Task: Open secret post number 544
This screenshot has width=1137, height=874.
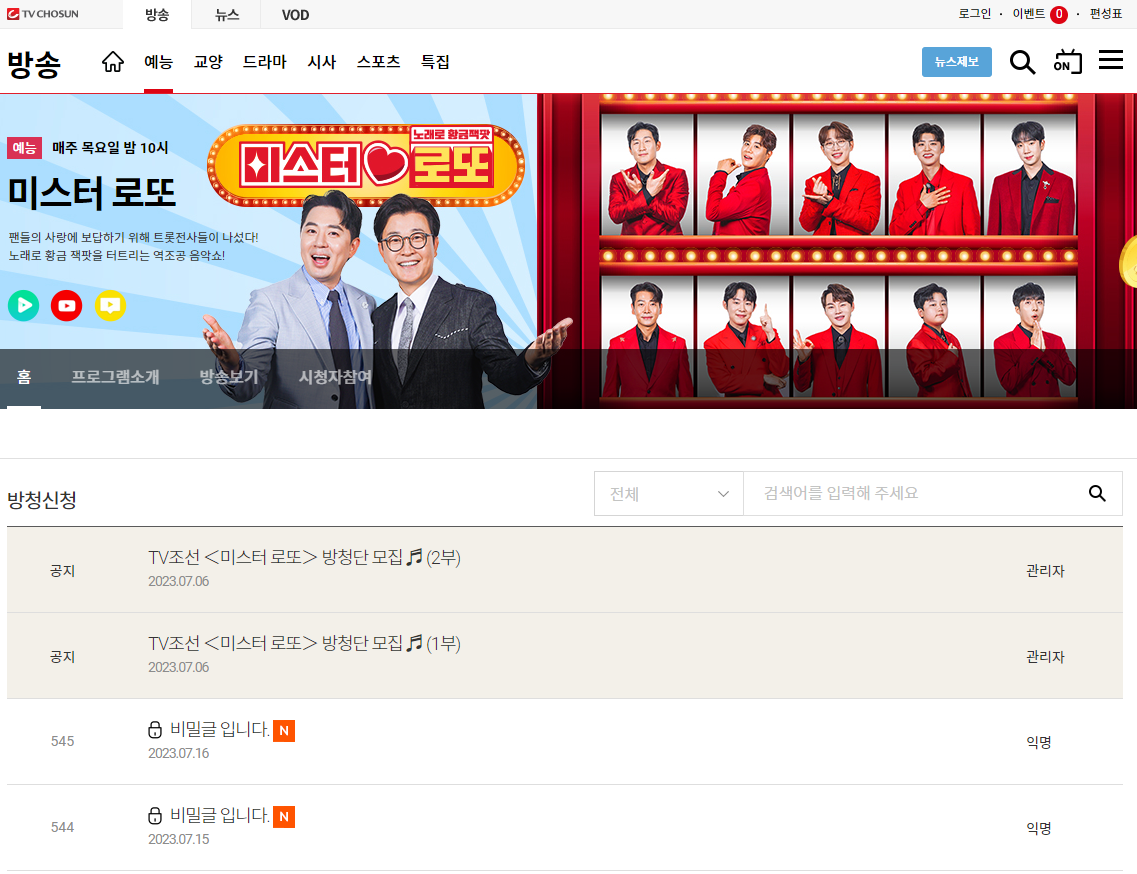Action: 220,815
